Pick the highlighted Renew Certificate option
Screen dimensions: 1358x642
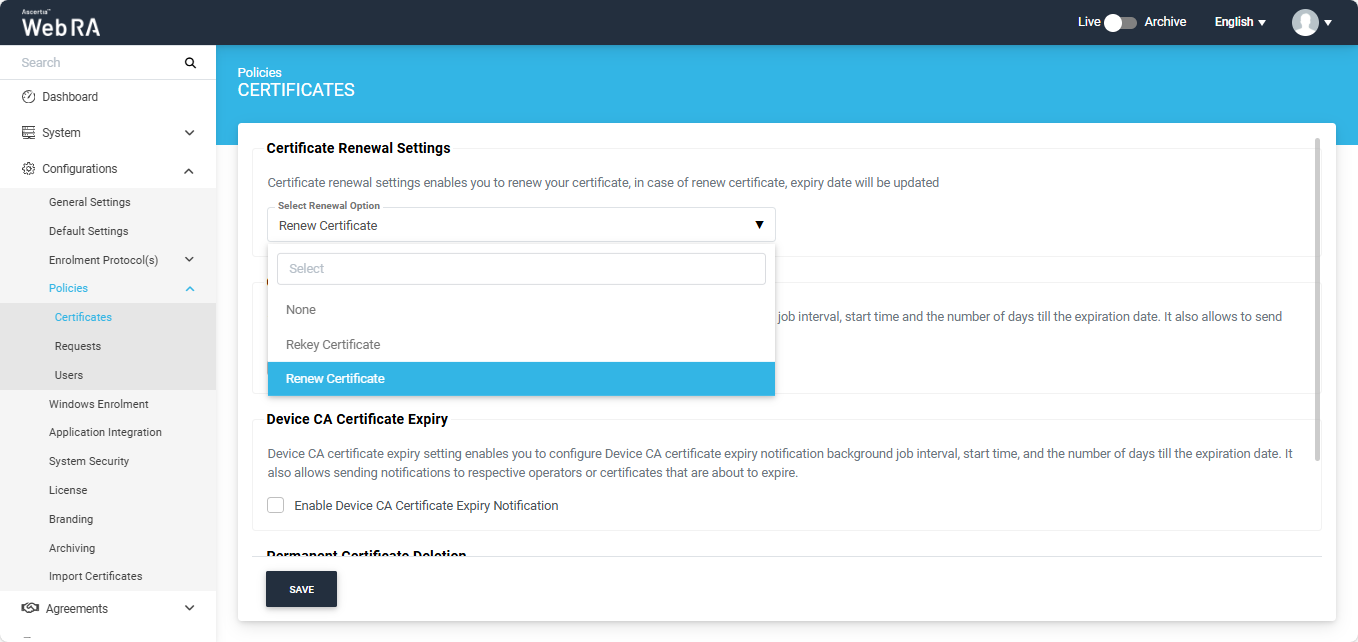pos(335,379)
